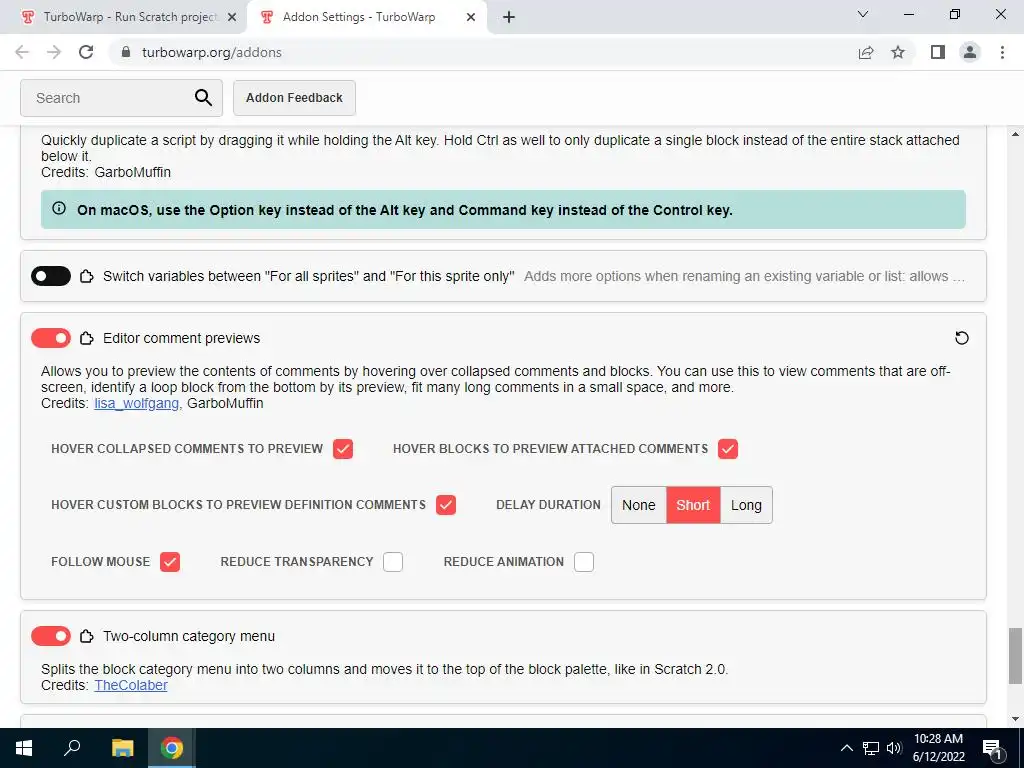The height and width of the screenshot is (768, 1024).
Task: Open lisa_wolfgang credit link
Action: click(136, 404)
